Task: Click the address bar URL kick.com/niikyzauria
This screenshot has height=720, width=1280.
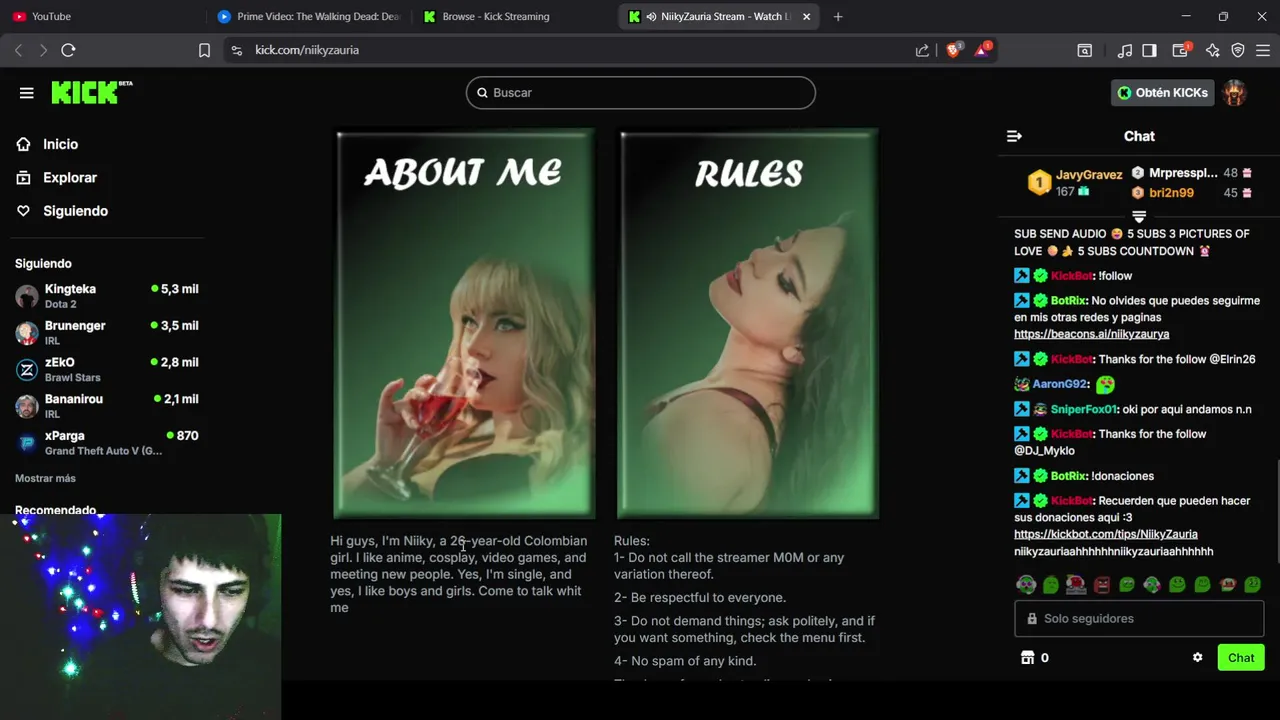Action: (307, 50)
